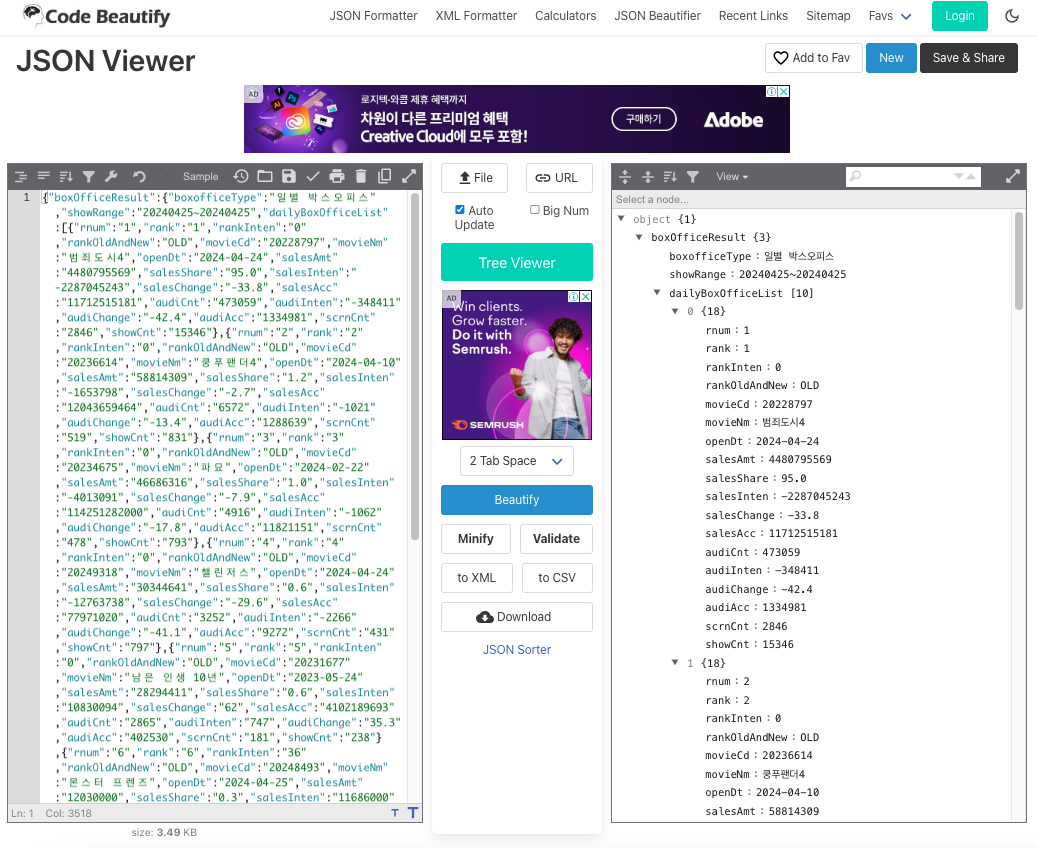The width and height of the screenshot is (1037, 848).
Task: Click the filter funnel in tree viewer toolbar
Action: click(x=692, y=177)
